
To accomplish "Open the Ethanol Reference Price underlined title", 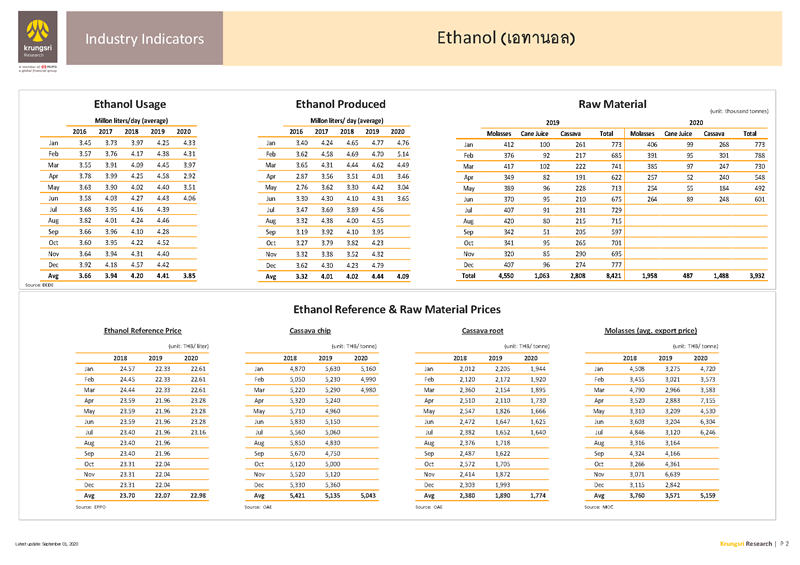I will point(143,329).
